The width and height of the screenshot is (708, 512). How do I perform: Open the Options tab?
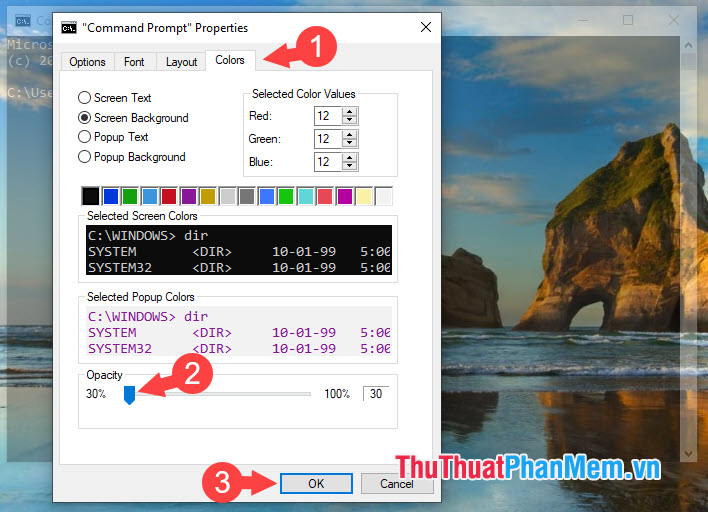(87, 62)
